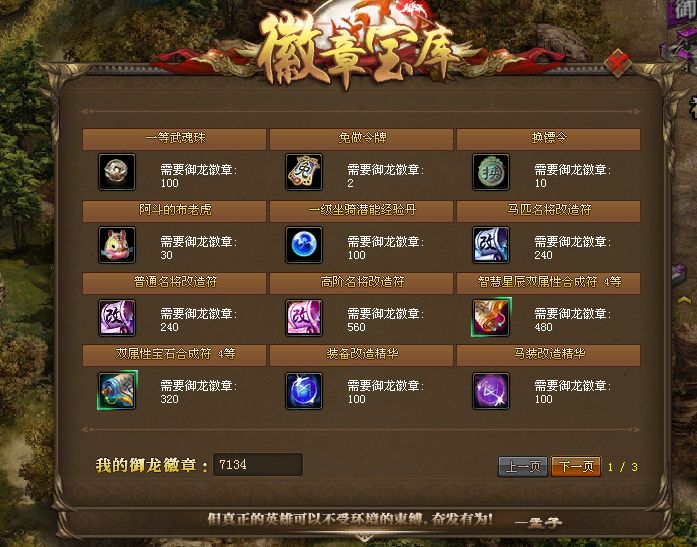Select the 智慧星辰双属性合成符 4等 icon

click(491, 317)
